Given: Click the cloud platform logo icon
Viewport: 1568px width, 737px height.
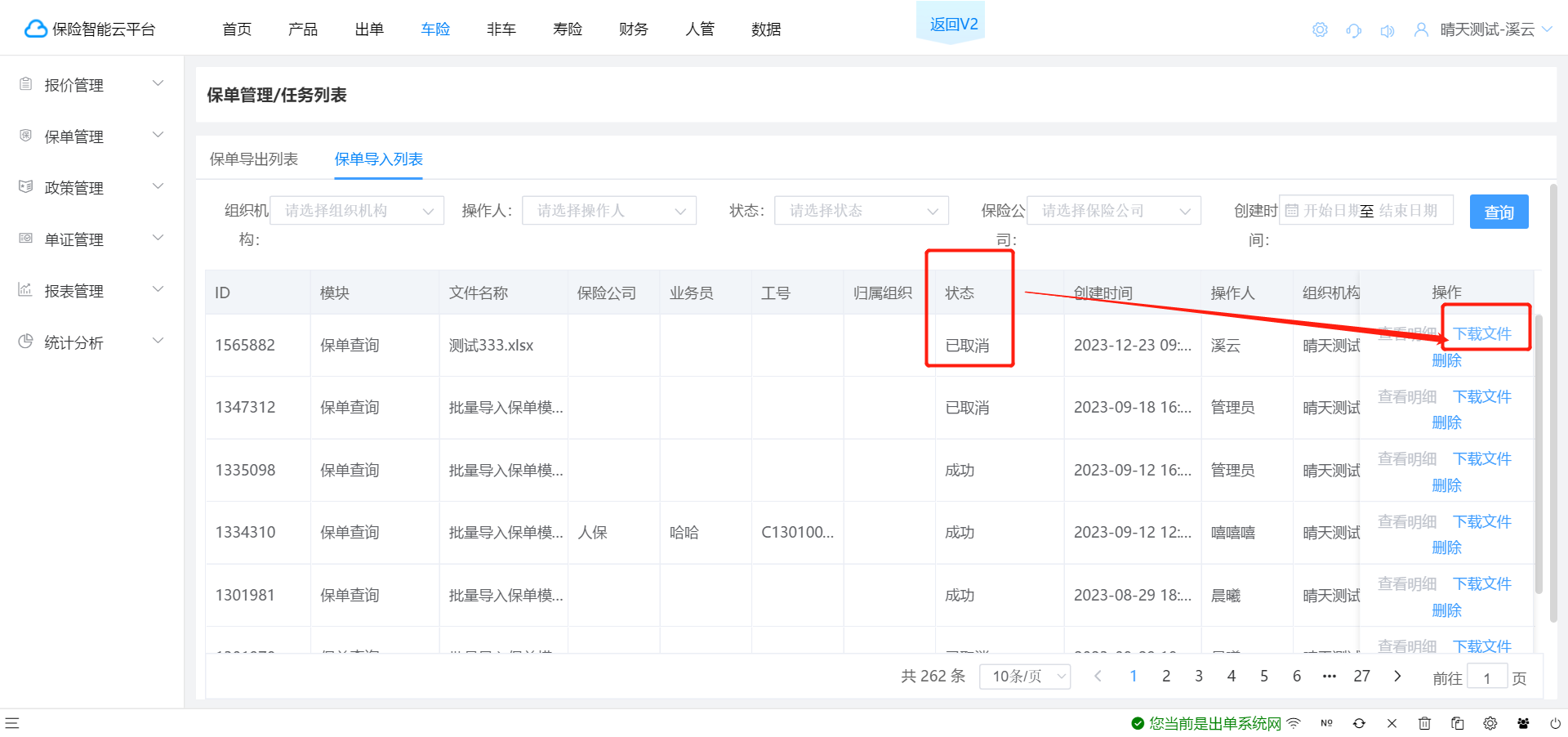Looking at the screenshot, I should pos(36,29).
